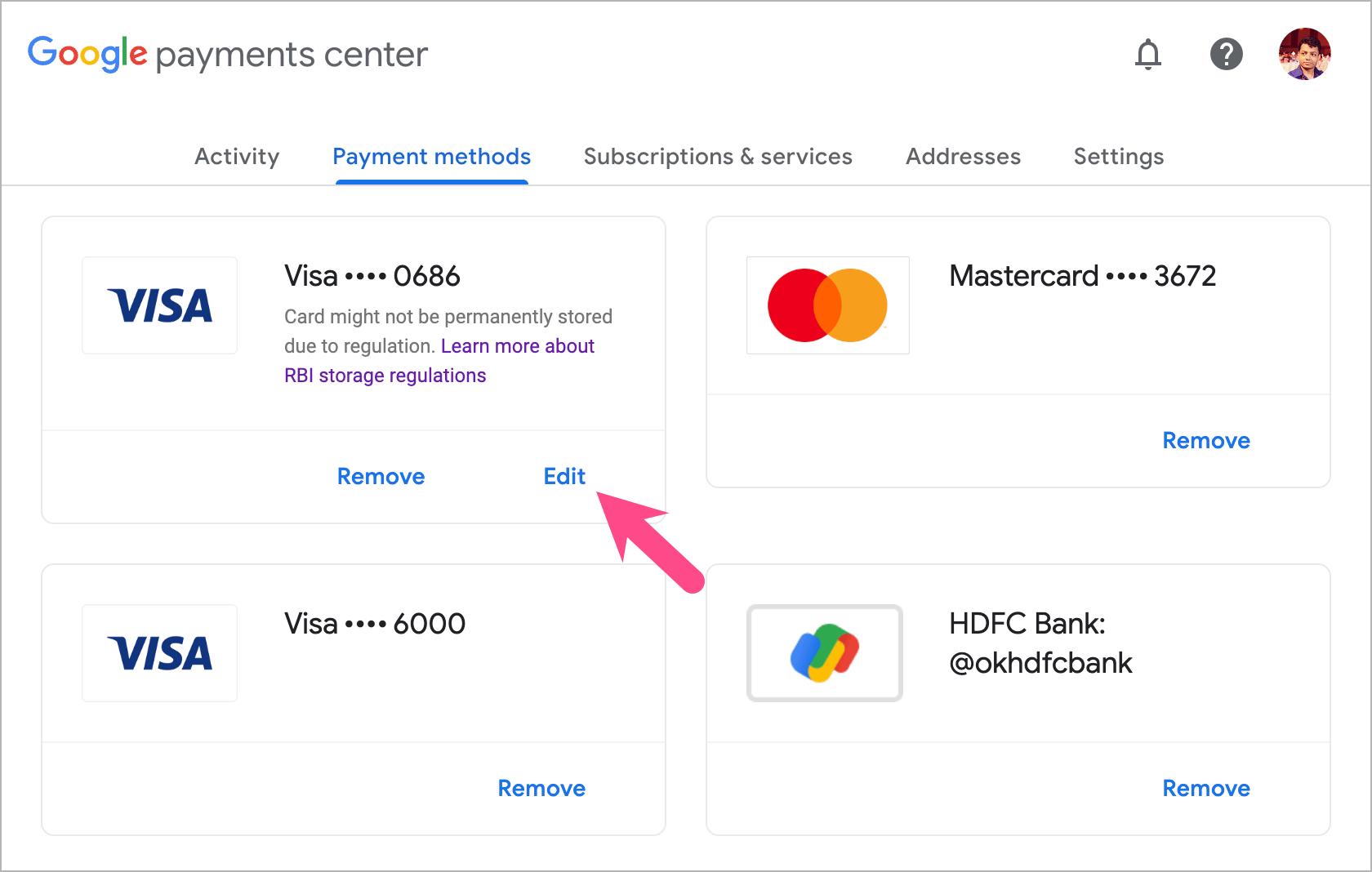
Task: Open Help using the question mark icon
Action: [x=1226, y=54]
